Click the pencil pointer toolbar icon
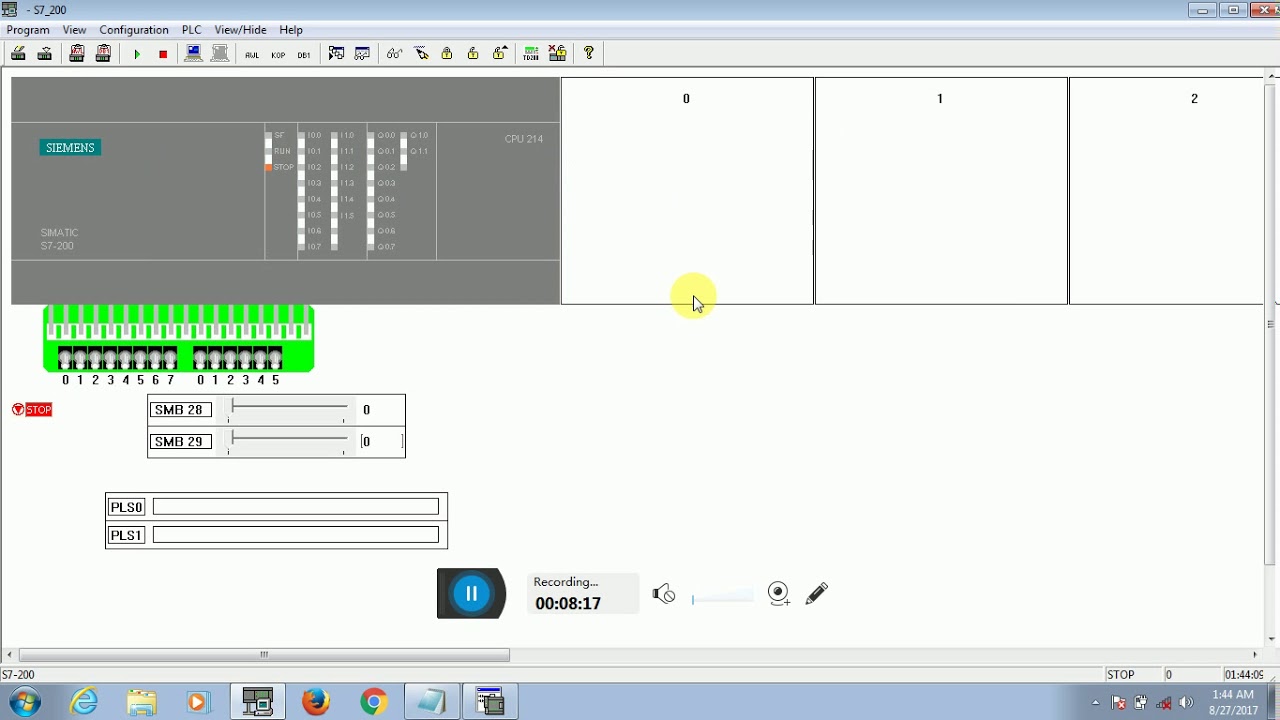The height and width of the screenshot is (720, 1280). (421, 54)
